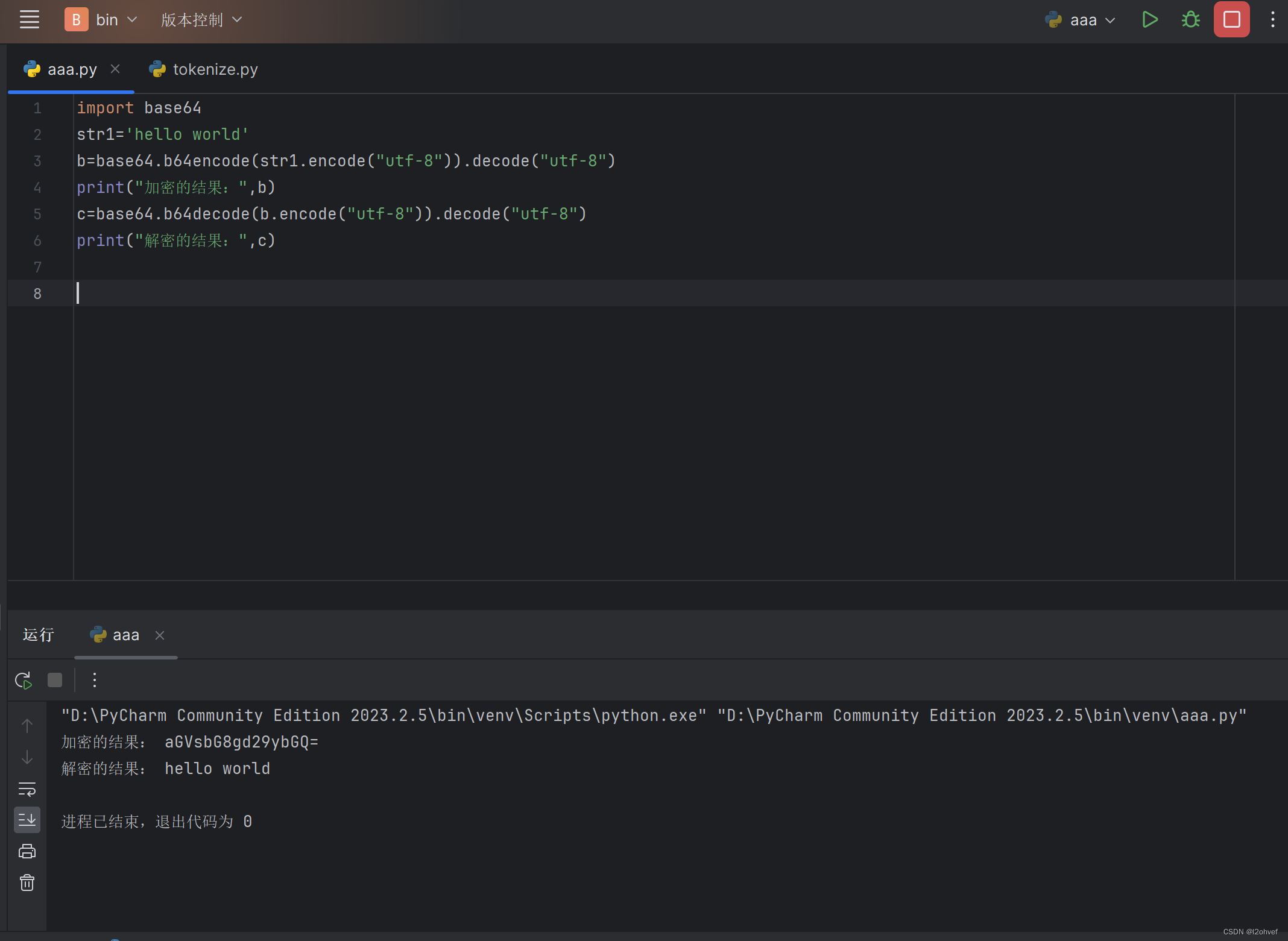Print the console output
The image size is (1288, 941).
pyautogui.click(x=27, y=851)
